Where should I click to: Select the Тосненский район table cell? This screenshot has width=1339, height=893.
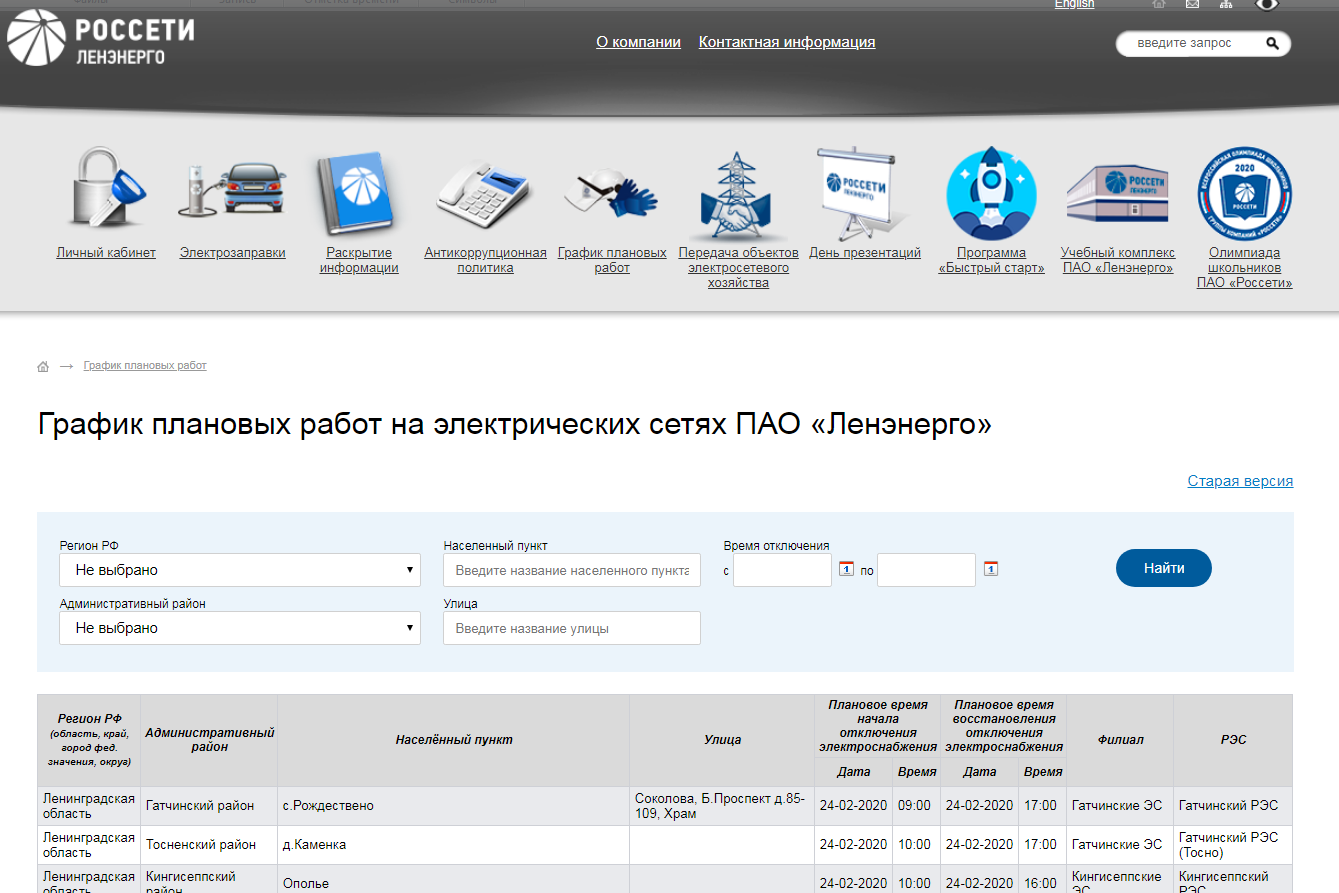tap(209, 845)
